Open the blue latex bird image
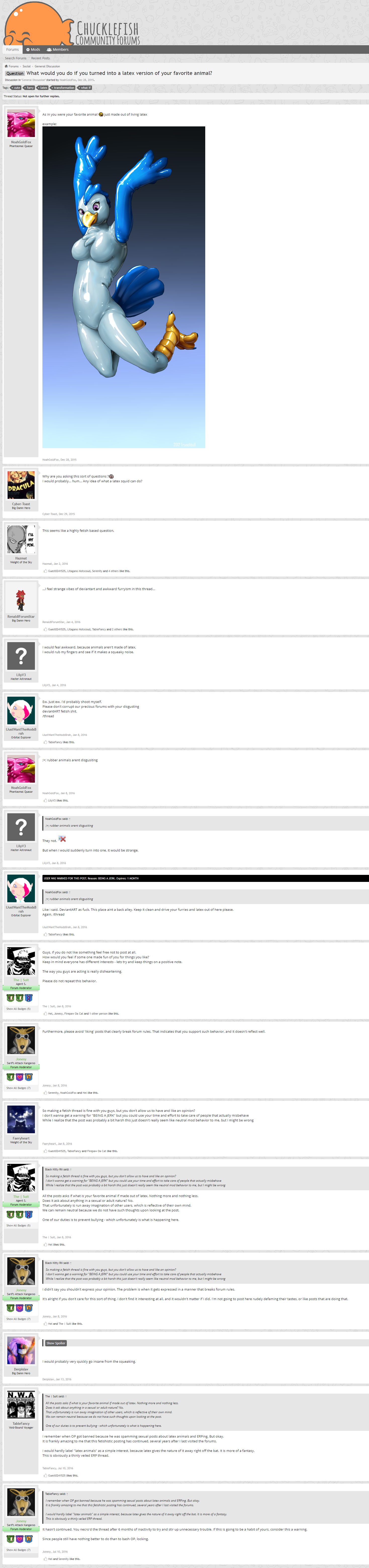This screenshot has width=369, height=1568. pos(123,287)
